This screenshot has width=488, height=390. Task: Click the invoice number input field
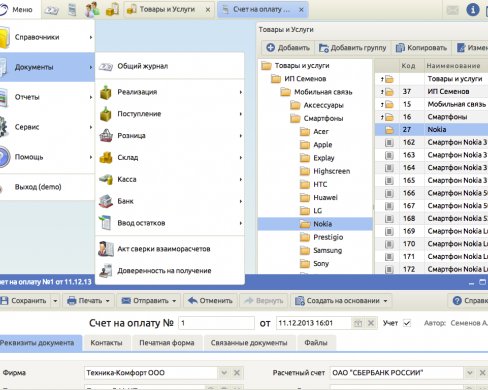216,323
